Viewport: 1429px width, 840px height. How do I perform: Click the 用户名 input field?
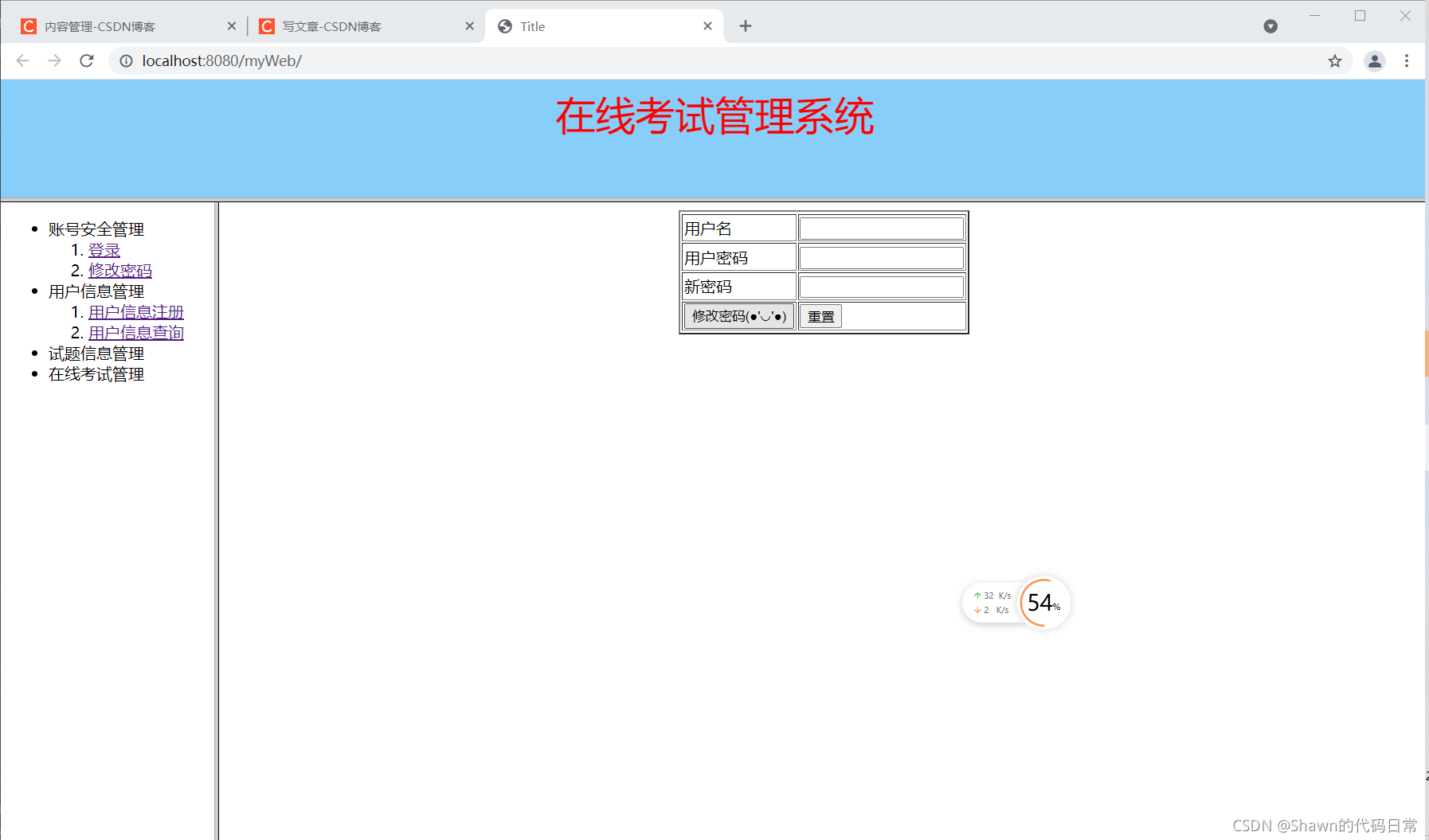(x=882, y=229)
